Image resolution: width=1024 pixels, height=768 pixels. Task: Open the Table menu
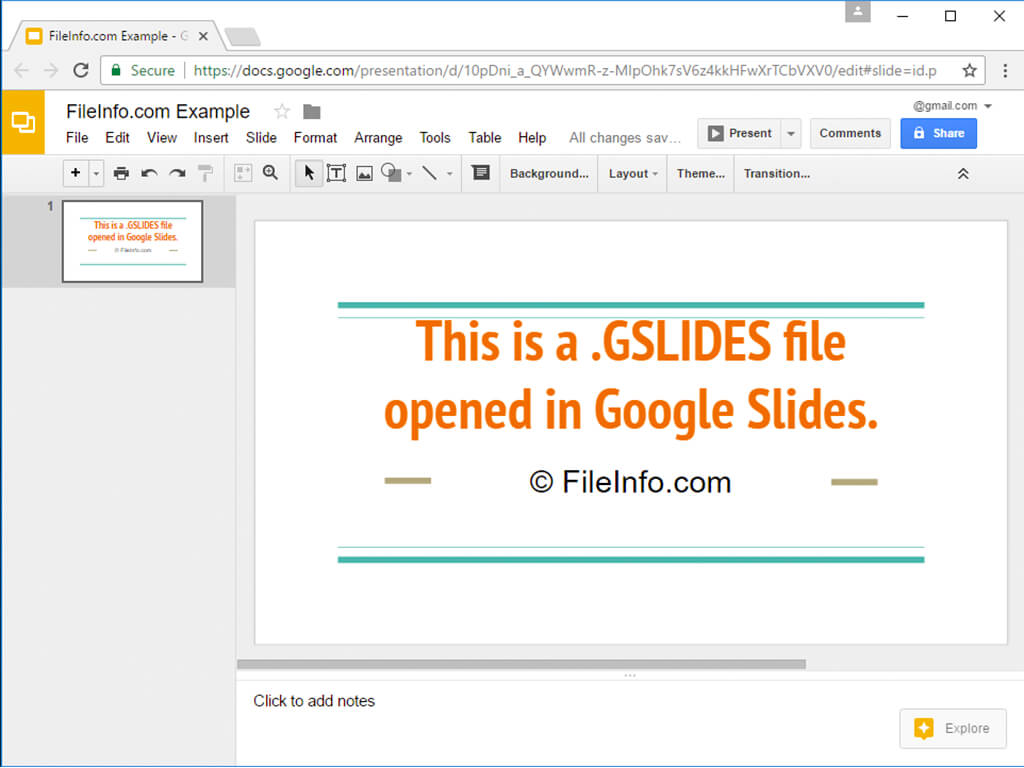(x=485, y=138)
